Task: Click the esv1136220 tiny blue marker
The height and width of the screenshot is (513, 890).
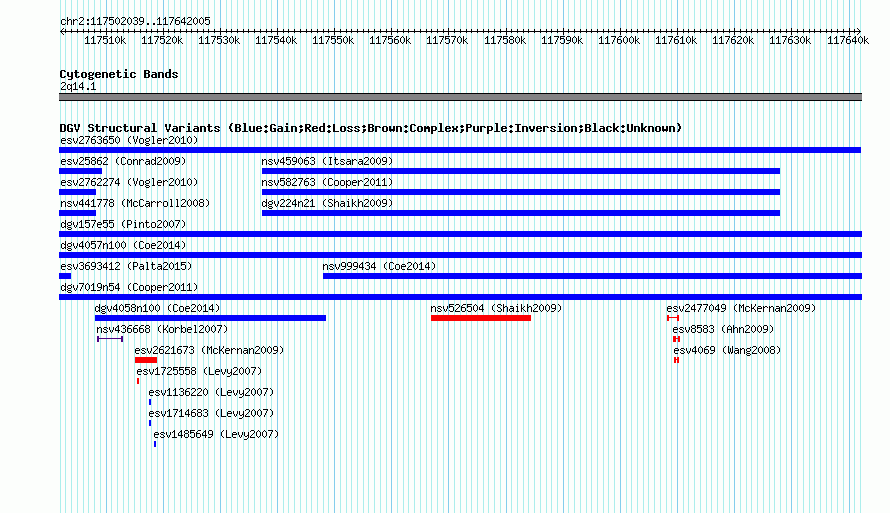Action: pyautogui.click(x=150, y=402)
